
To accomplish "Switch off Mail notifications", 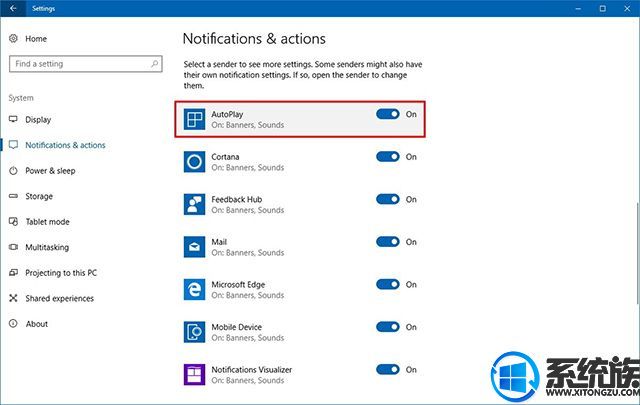I will click(388, 242).
